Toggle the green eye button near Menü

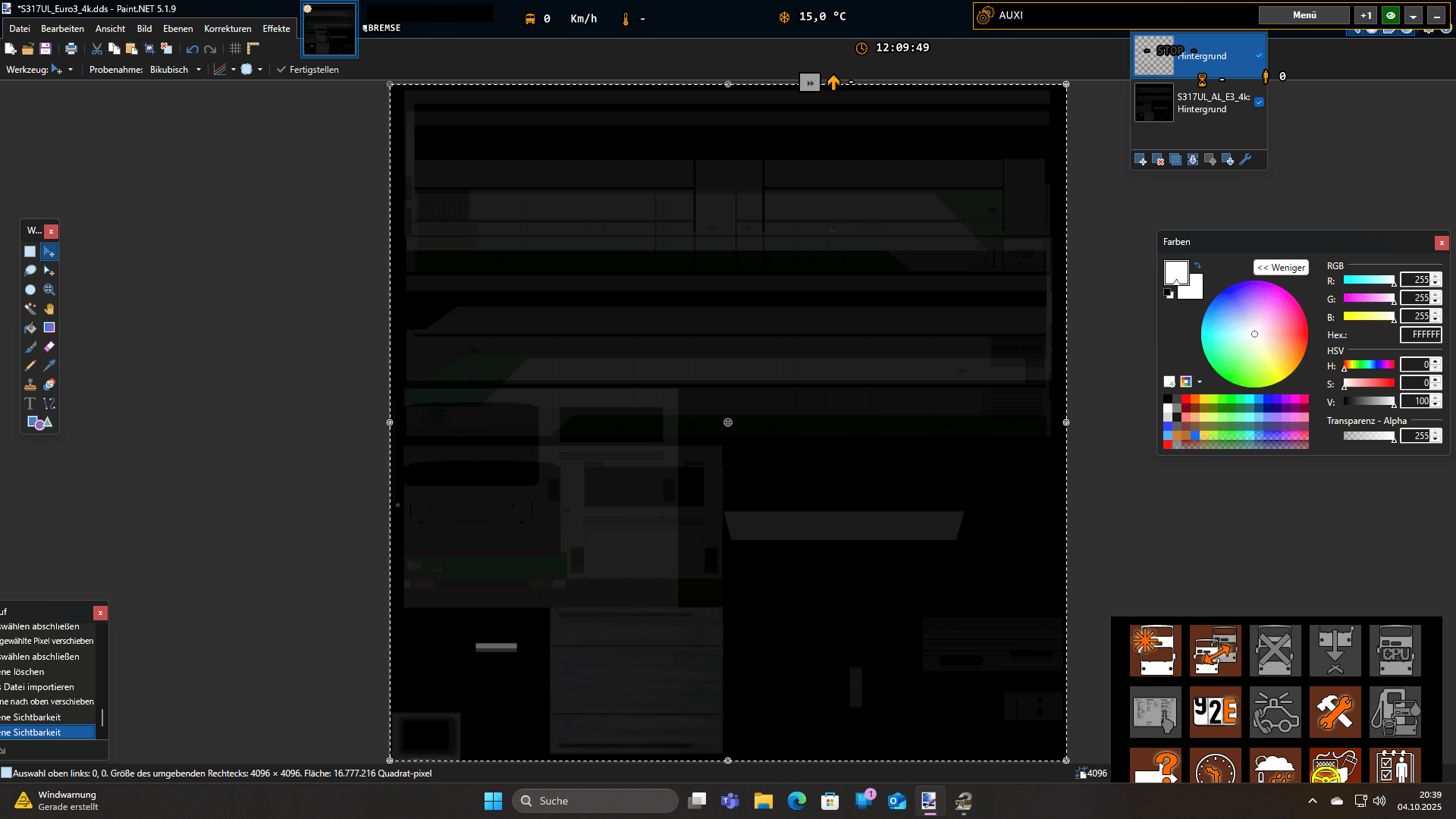1391,15
